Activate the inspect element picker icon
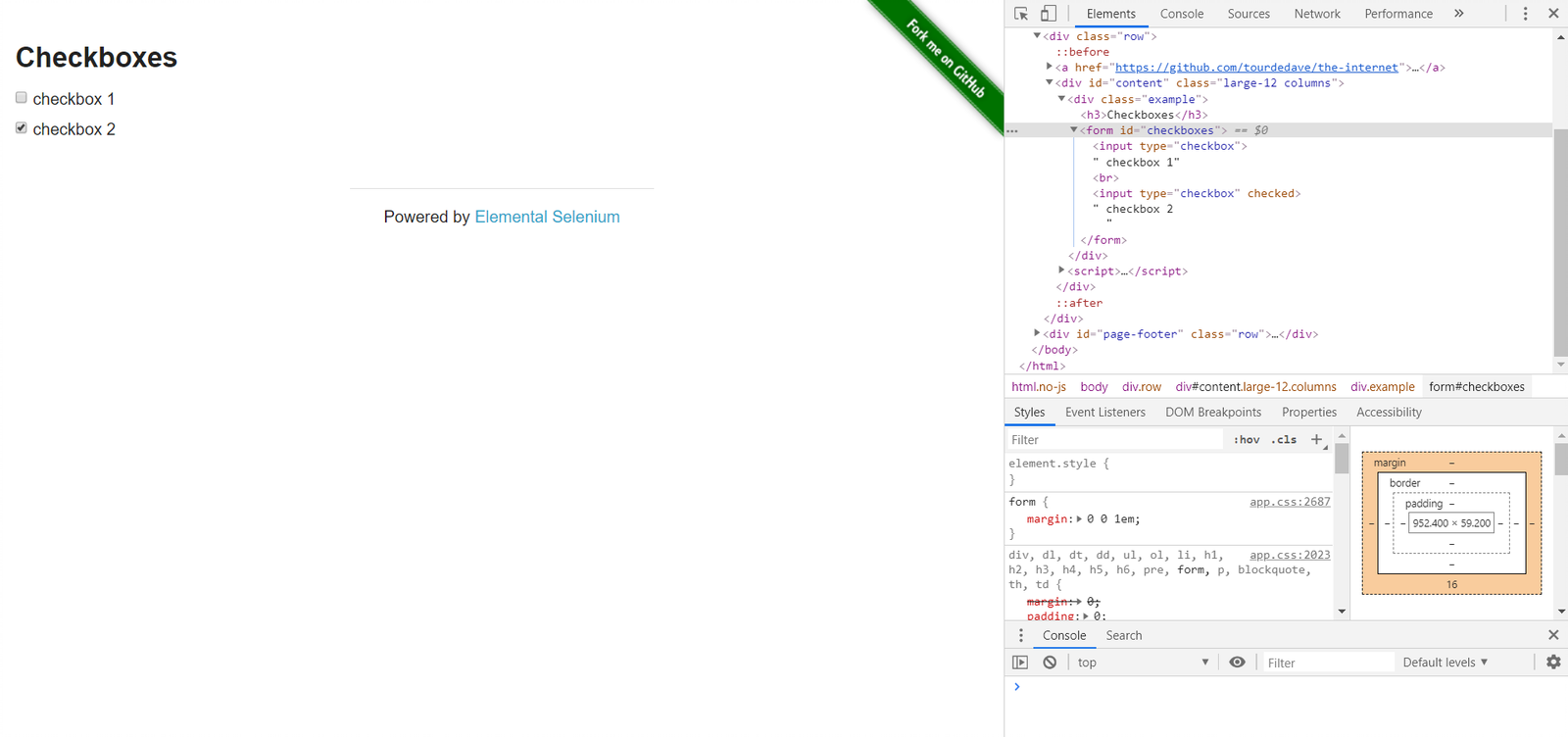This screenshot has height=737, width=1568. click(x=1021, y=14)
